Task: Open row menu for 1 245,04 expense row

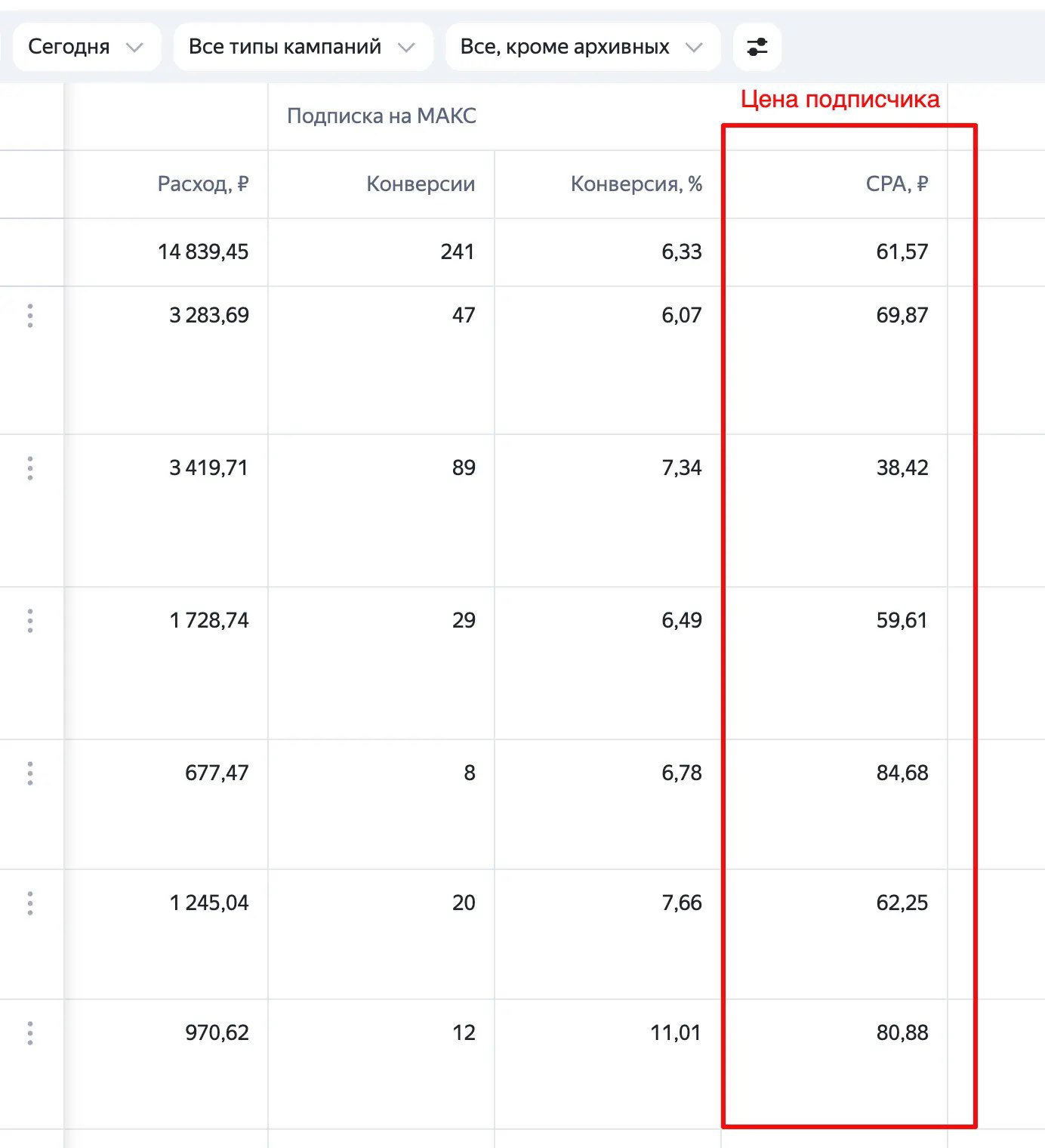Action: [x=30, y=903]
